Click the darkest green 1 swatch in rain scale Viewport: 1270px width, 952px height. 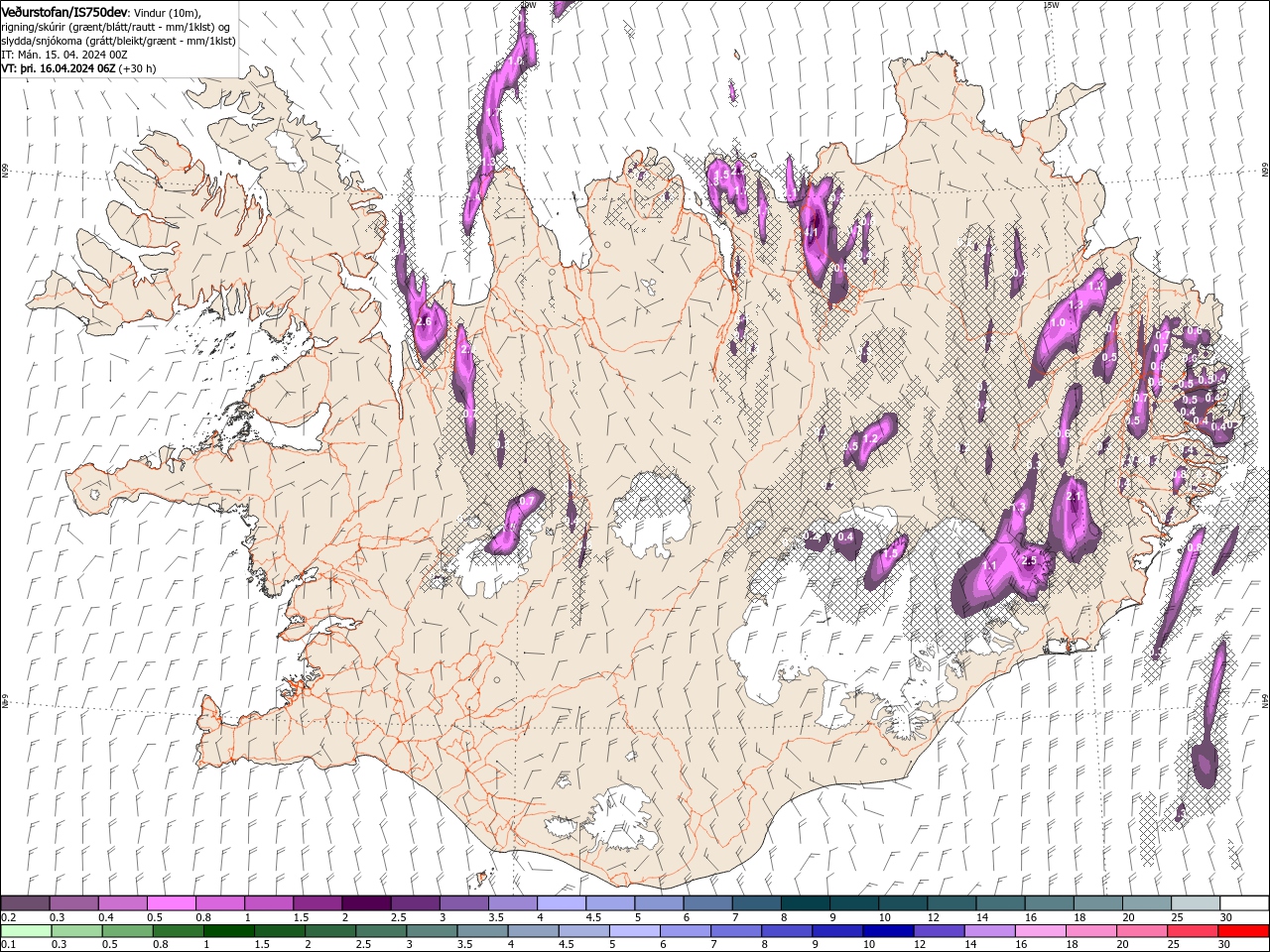click(x=228, y=931)
